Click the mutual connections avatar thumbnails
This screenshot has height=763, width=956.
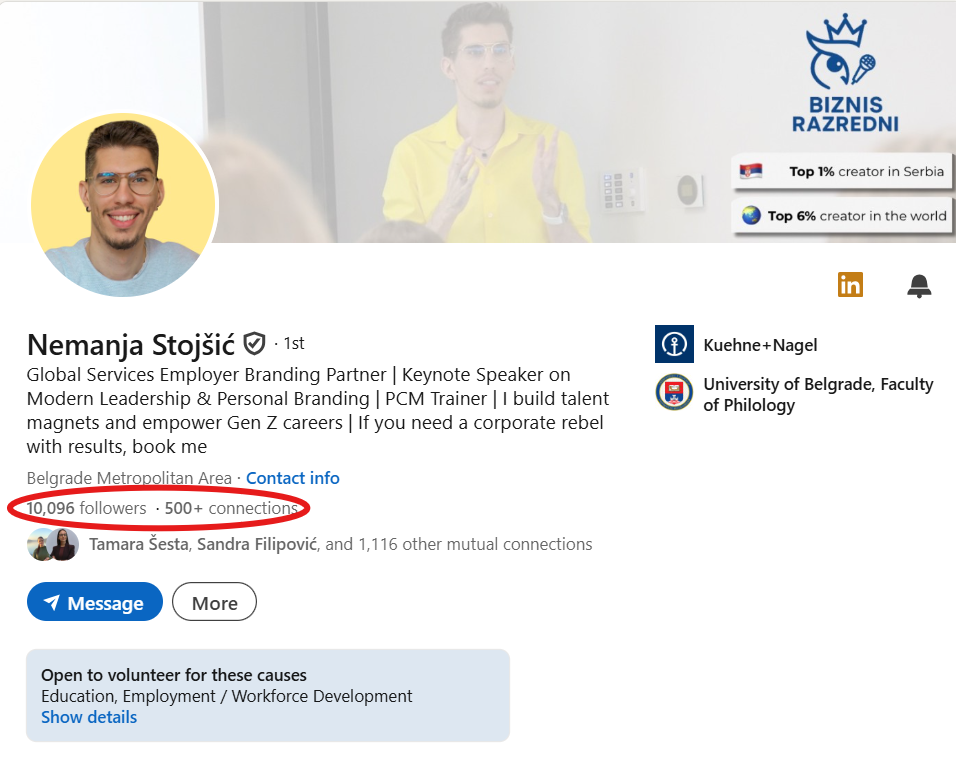(x=53, y=544)
